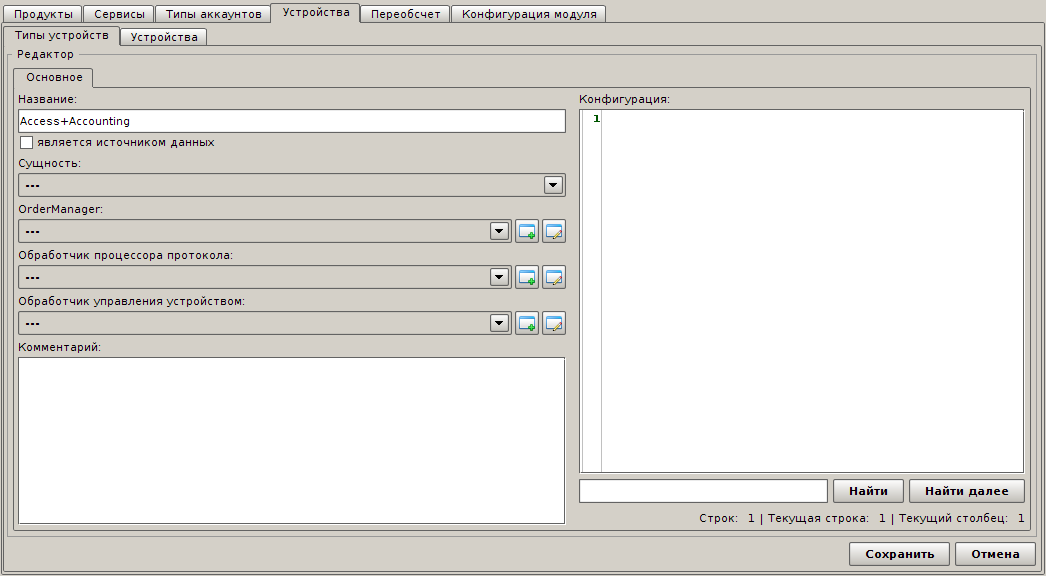Select the Устройства sub-tab under Типы устройств
This screenshot has width=1046, height=576.
[x=164, y=37]
